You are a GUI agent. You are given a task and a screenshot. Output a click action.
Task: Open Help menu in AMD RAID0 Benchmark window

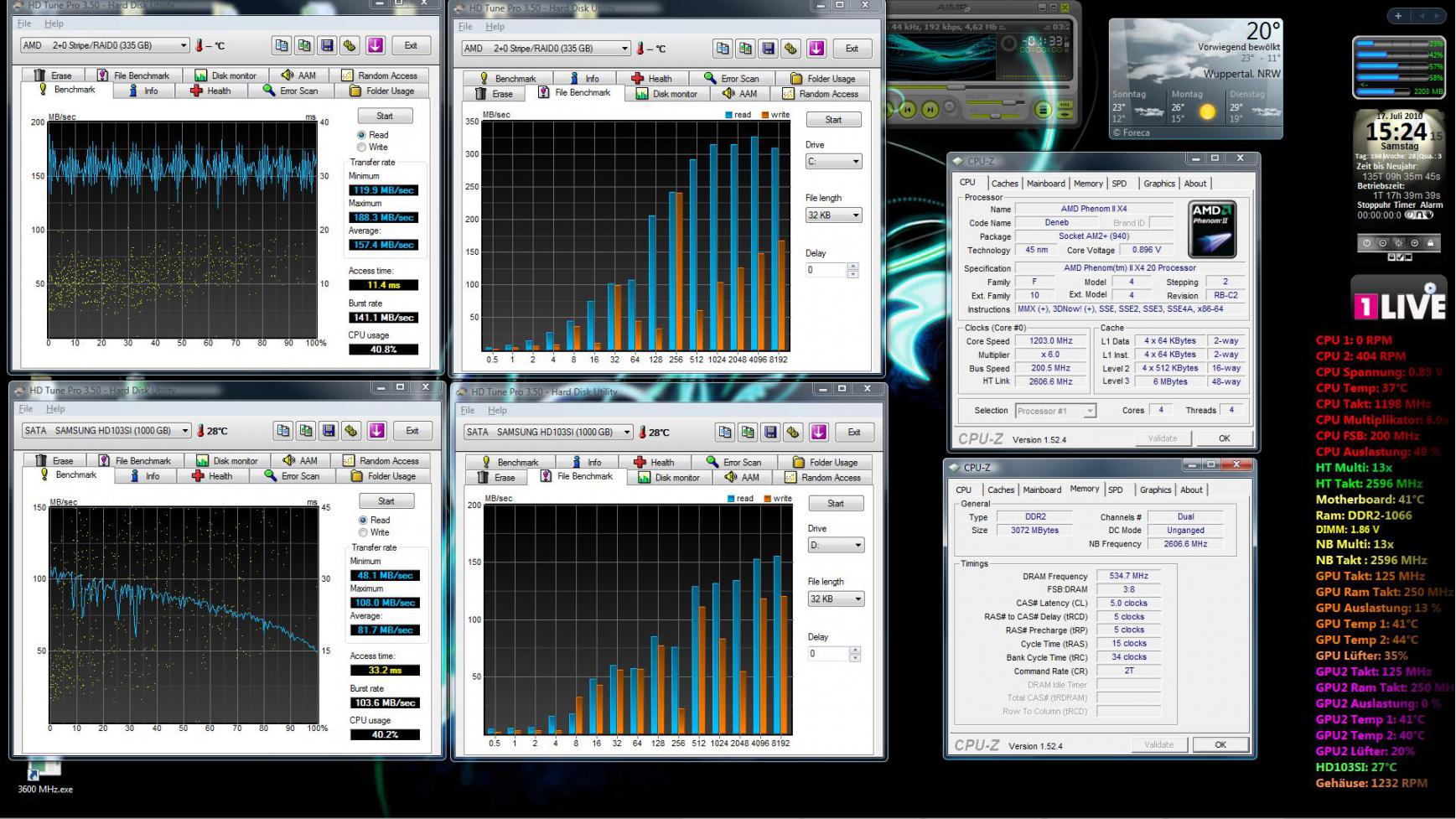click(x=54, y=23)
